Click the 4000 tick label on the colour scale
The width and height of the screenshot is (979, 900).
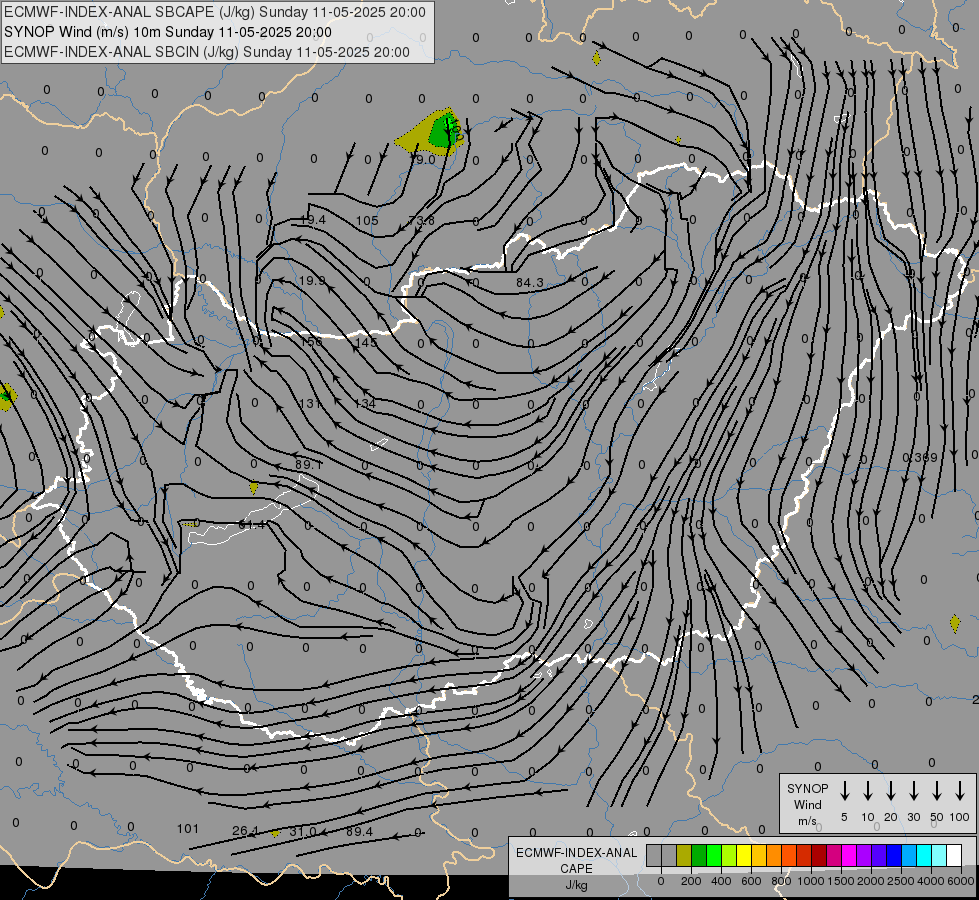pos(931,881)
